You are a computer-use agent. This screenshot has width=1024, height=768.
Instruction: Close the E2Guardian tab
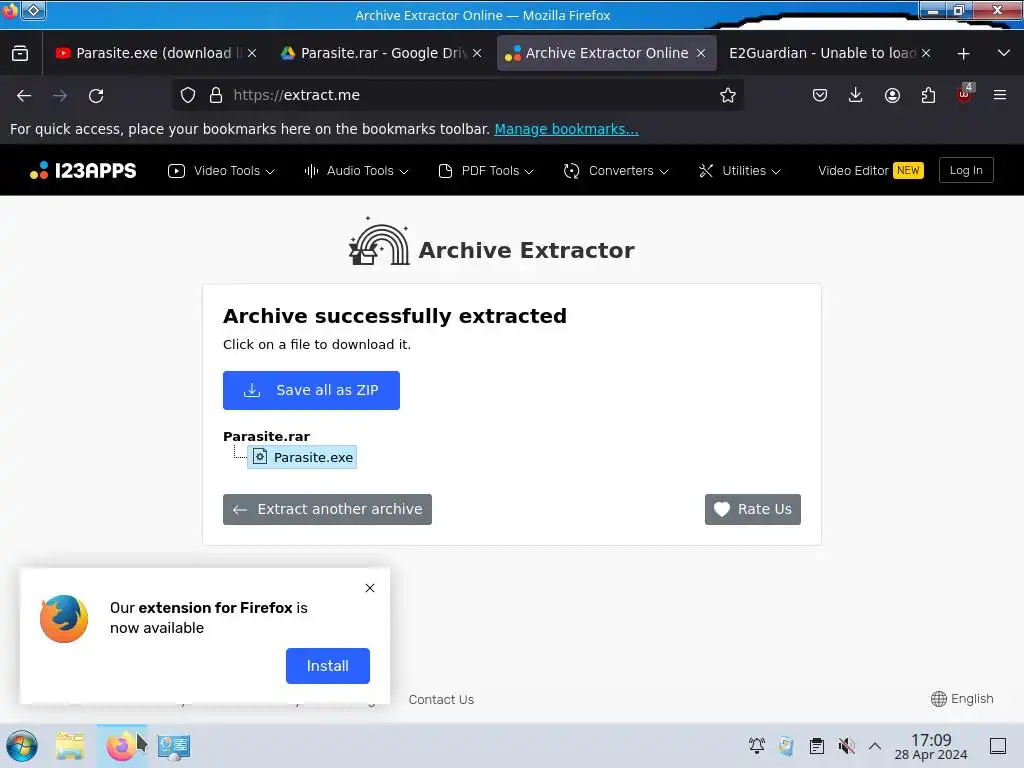coord(925,54)
